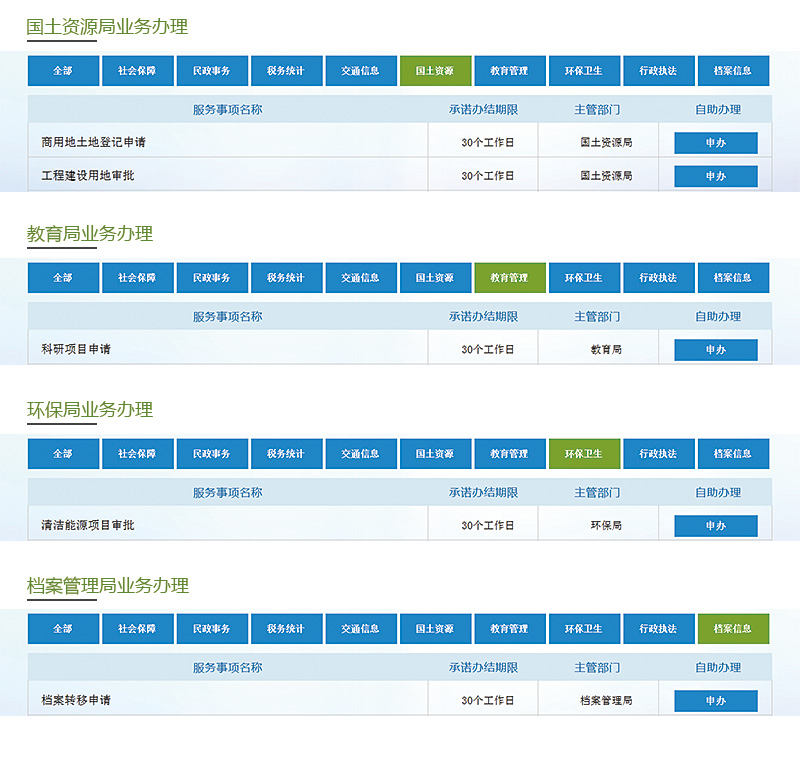Switch to 税务统计 tab in 档案管理局业务办理 section

(287, 629)
